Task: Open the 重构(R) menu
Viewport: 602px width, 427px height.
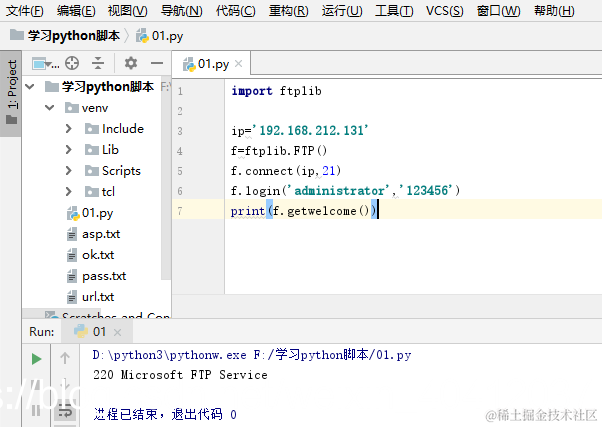Action: coord(288,10)
